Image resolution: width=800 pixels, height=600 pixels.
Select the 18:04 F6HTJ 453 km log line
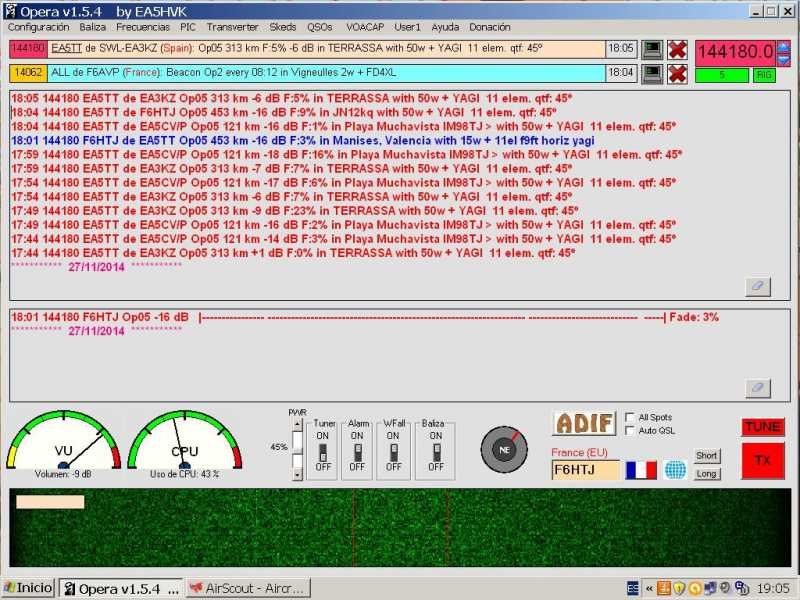284,113
